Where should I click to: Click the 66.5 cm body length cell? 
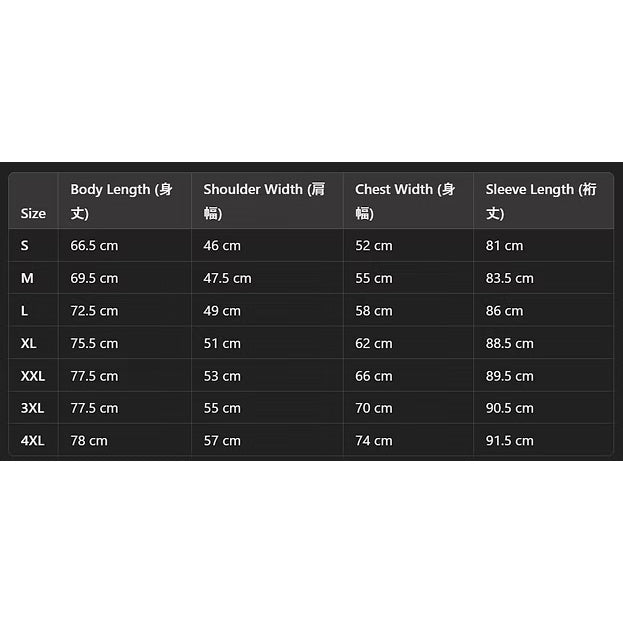(x=94, y=246)
